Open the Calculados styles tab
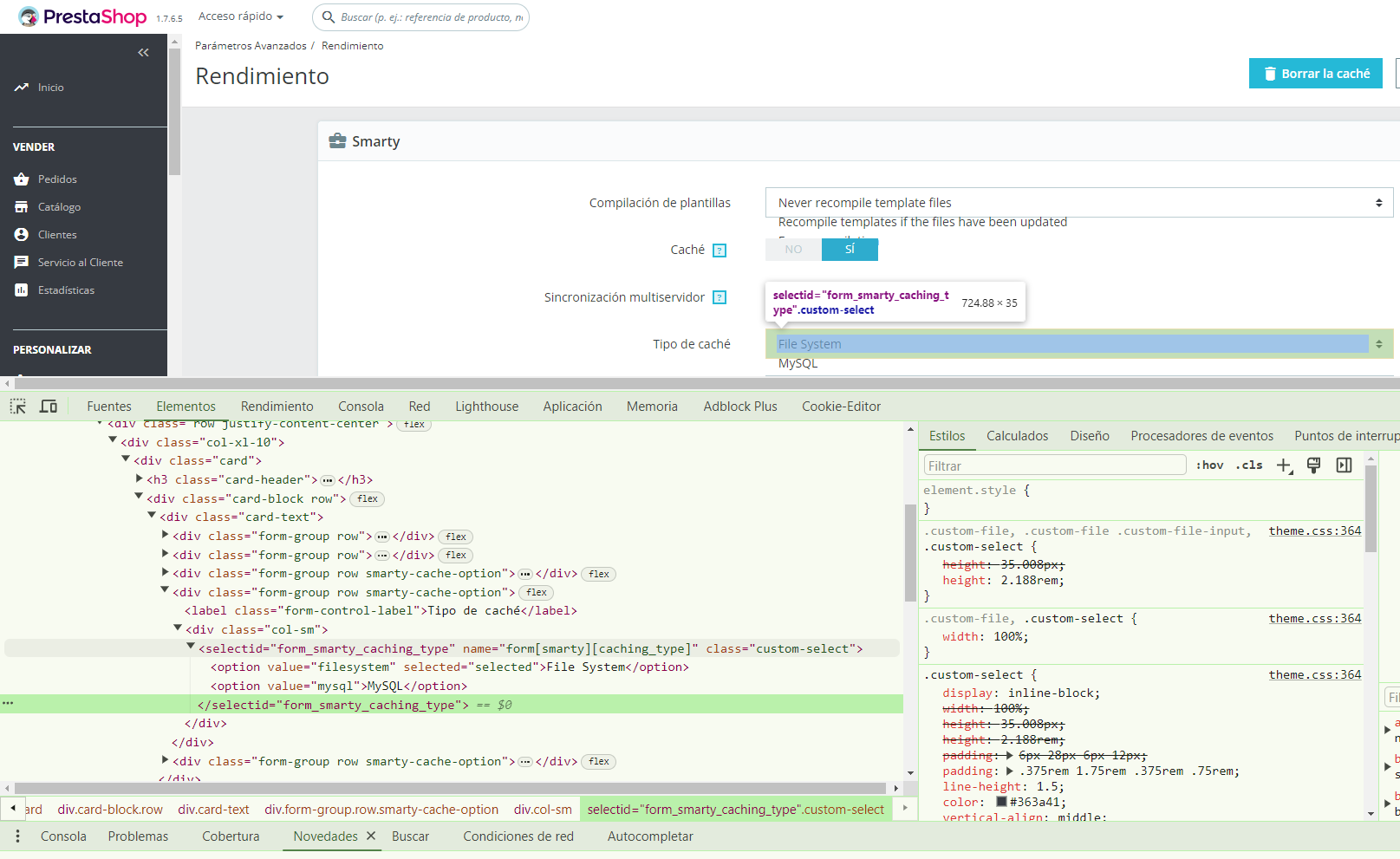The height and width of the screenshot is (859, 1400). point(1017,436)
